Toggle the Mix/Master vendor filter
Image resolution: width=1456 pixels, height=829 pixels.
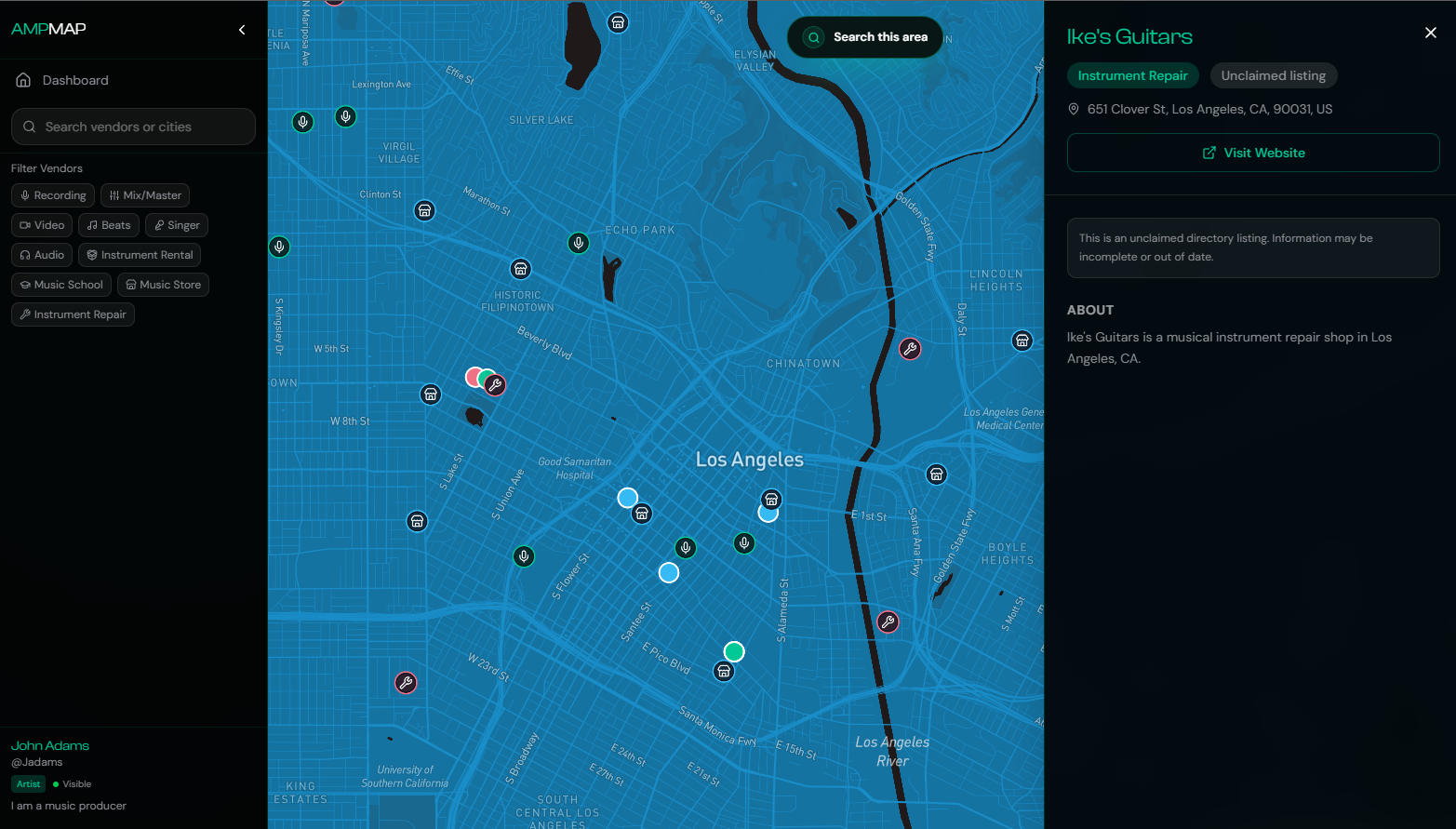[145, 195]
